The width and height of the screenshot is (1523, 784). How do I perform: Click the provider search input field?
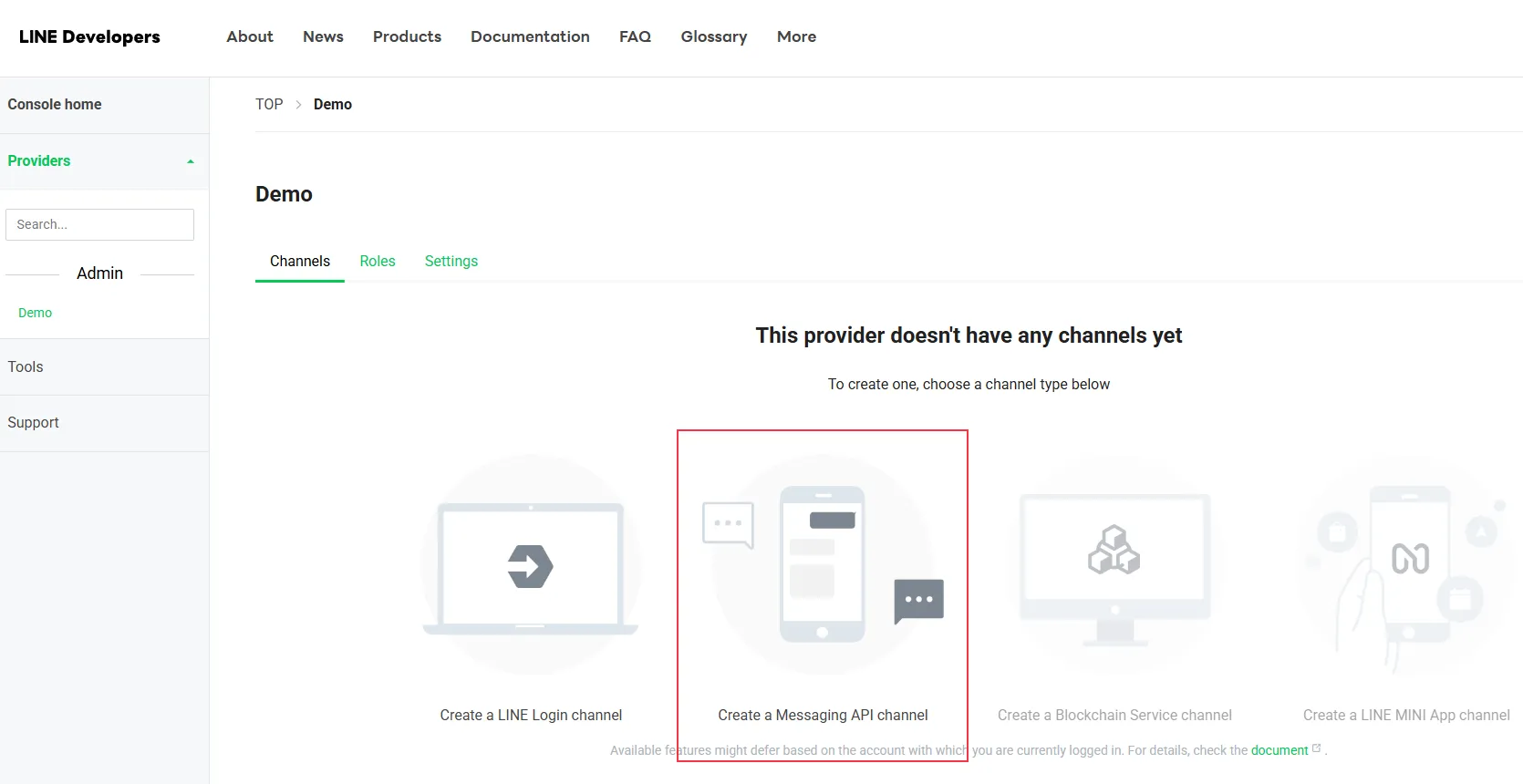point(100,225)
